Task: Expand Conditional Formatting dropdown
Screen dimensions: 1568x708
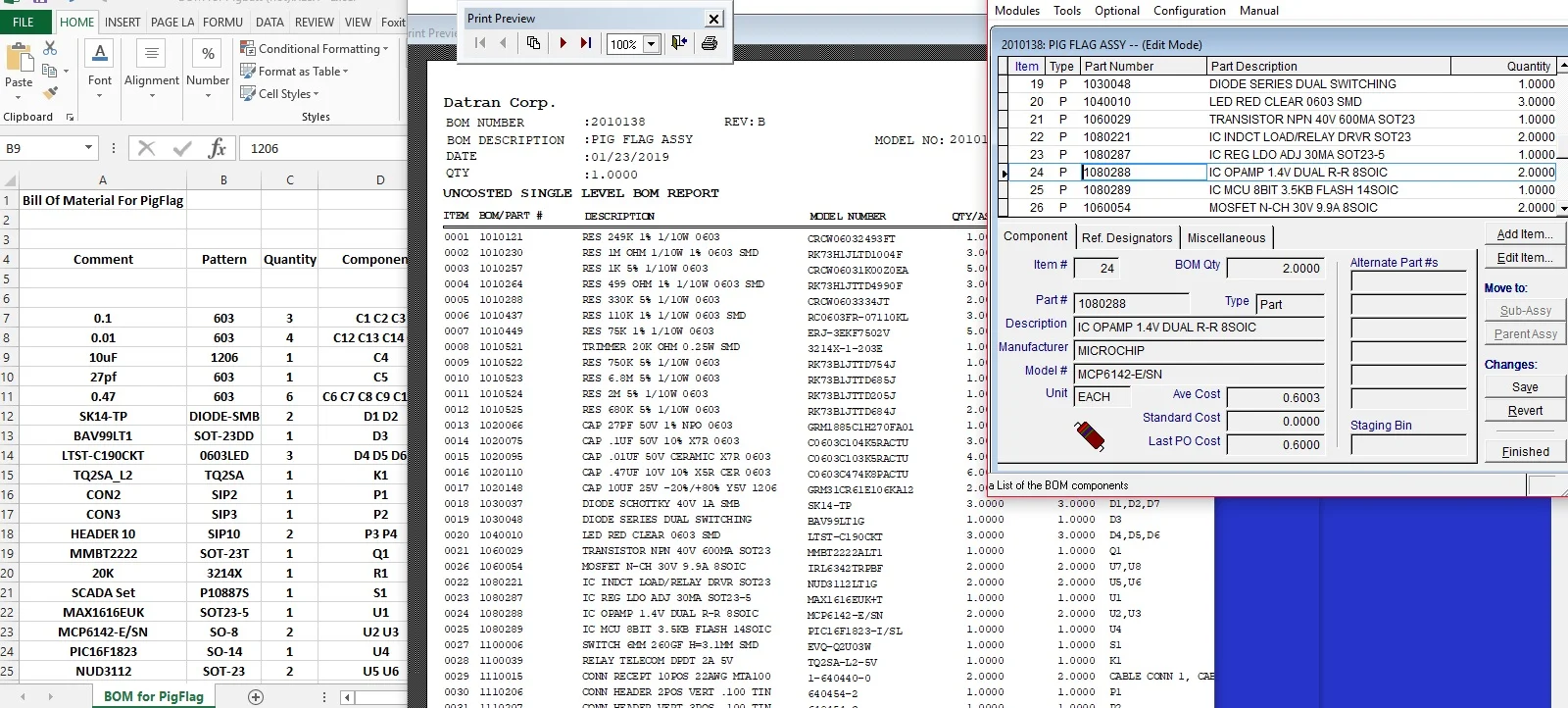Action: coord(386,49)
